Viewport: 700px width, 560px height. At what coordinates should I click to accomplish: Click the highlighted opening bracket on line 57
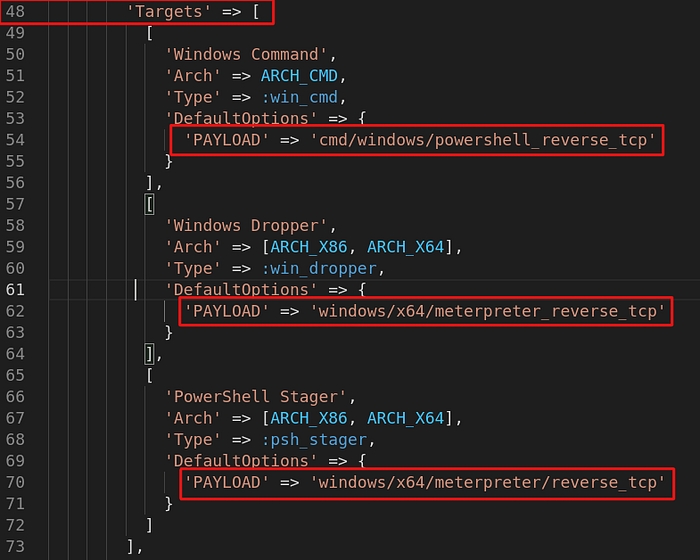149,204
